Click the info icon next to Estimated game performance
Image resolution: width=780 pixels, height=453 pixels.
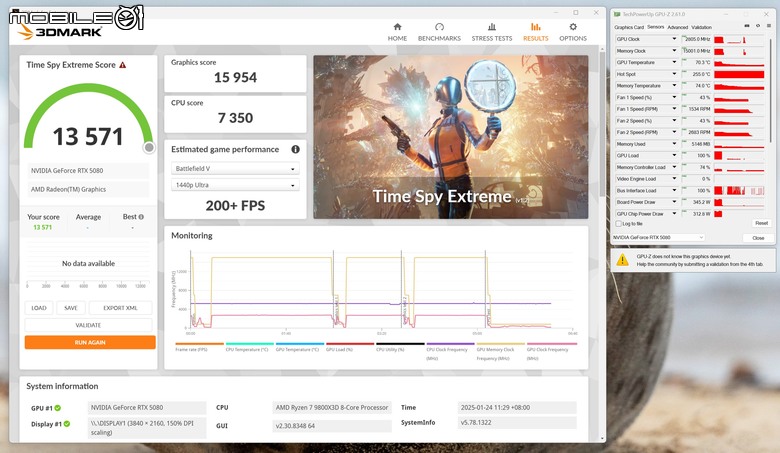(295, 149)
